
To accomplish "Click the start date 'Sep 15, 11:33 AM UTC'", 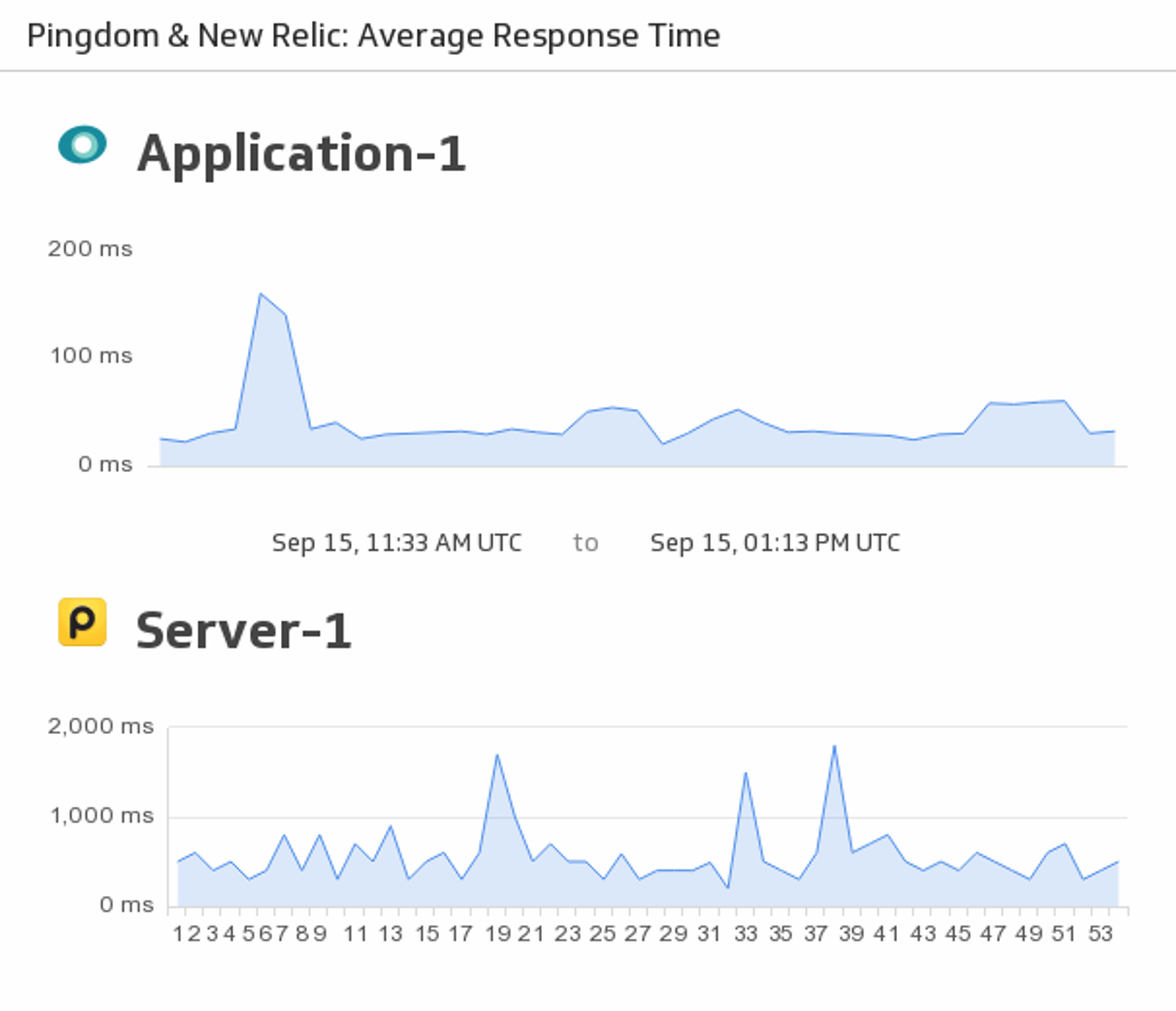I will (x=396, y=543).
